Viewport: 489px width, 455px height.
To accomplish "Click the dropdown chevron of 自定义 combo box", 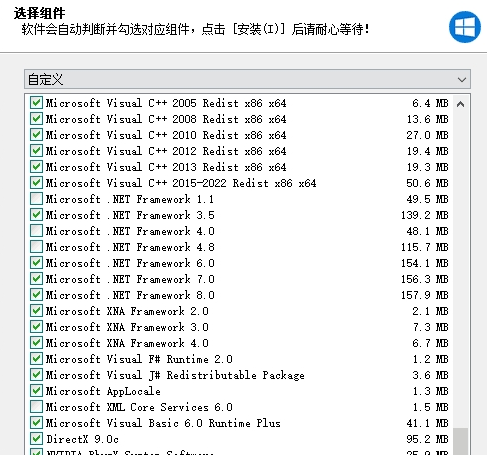I will click(x=462, y=80).
